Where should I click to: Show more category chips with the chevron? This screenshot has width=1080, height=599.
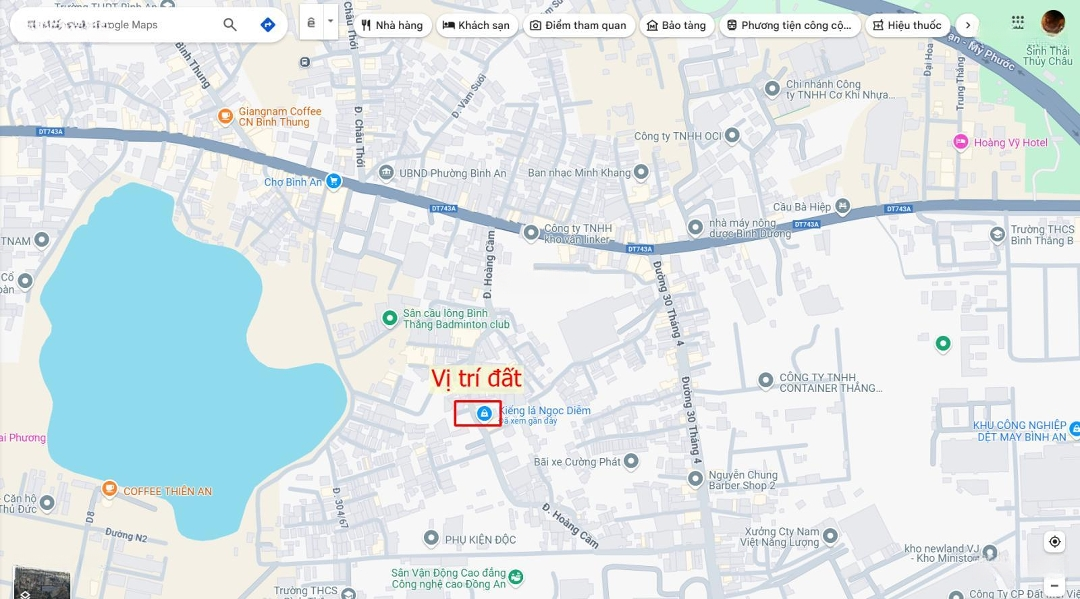tap(968, 25)
